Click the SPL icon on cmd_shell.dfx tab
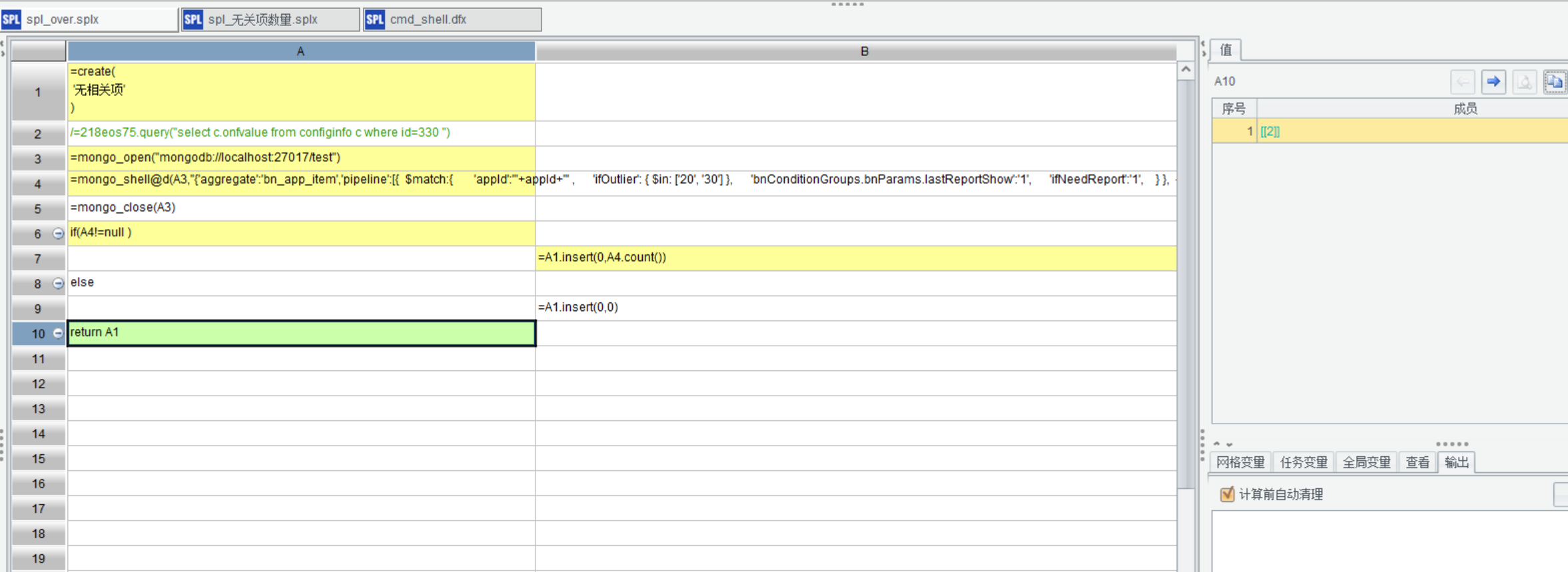 tap(375, 19)
